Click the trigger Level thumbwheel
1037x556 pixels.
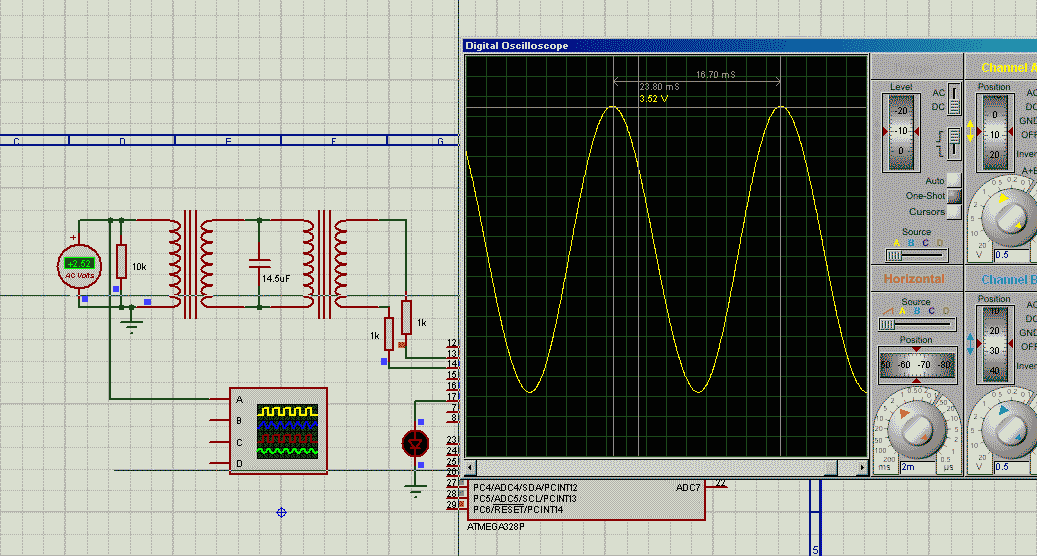coord(901,132)
